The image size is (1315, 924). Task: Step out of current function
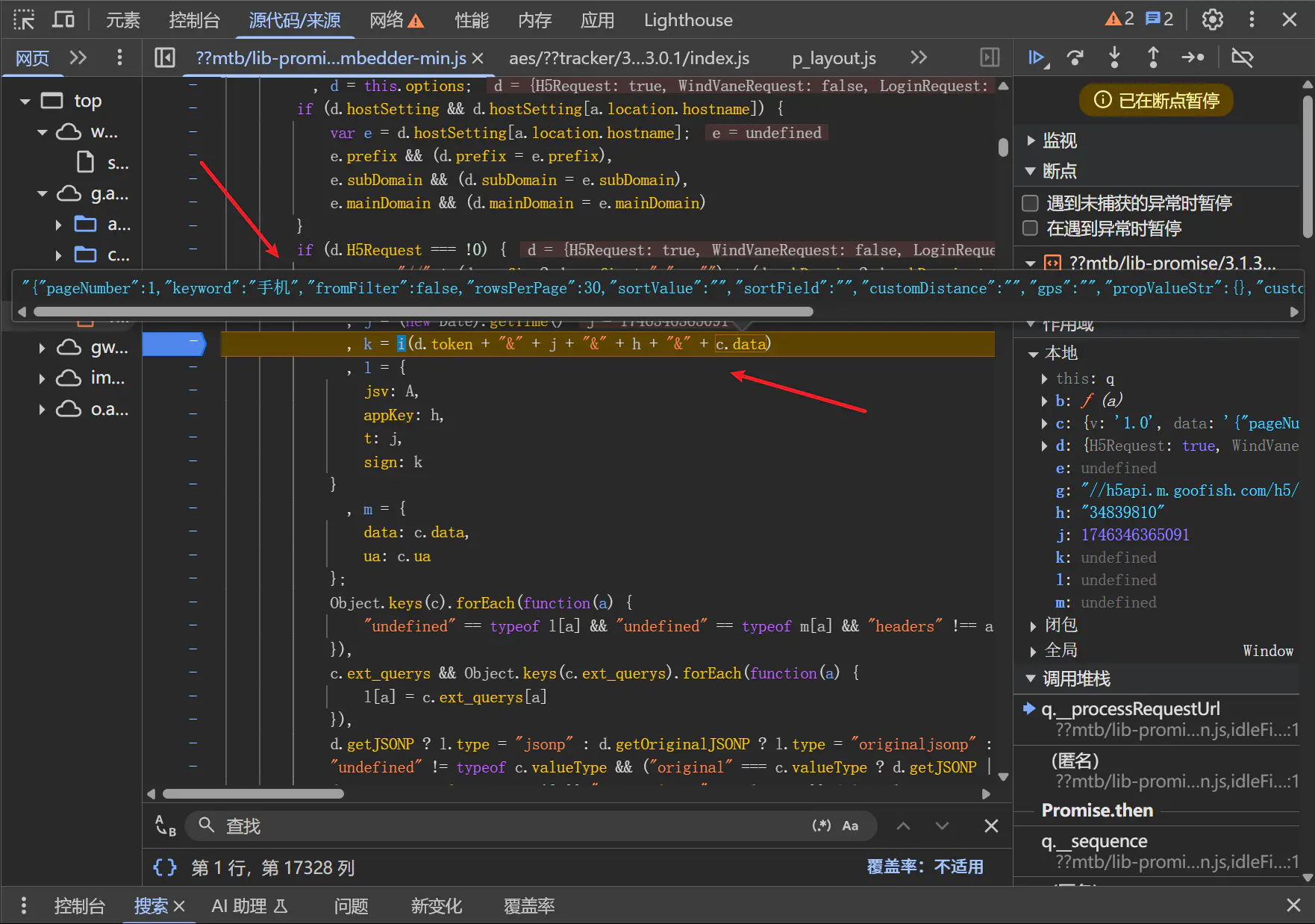point(1153,57)
